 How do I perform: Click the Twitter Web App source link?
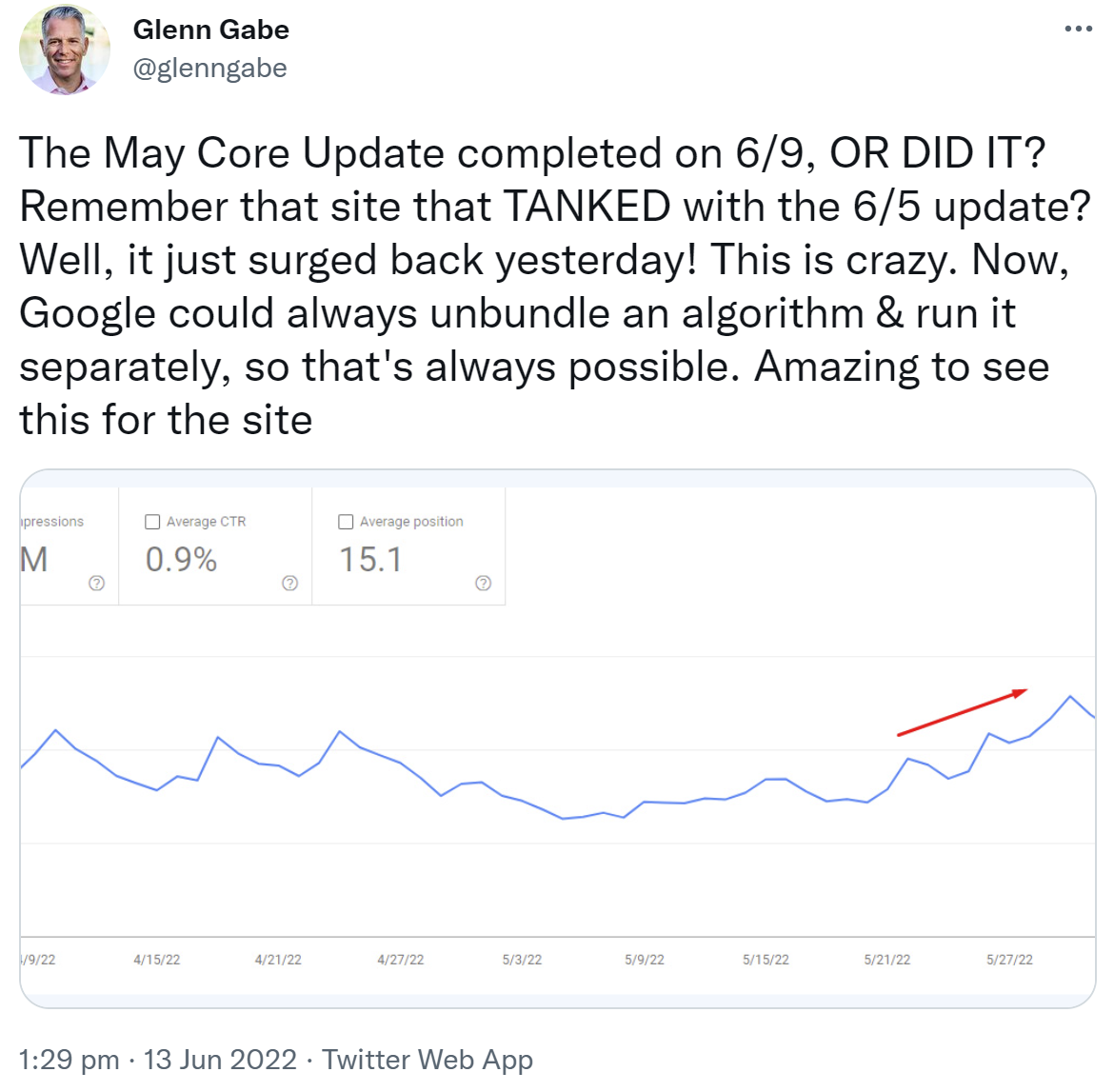(428, 1059)
